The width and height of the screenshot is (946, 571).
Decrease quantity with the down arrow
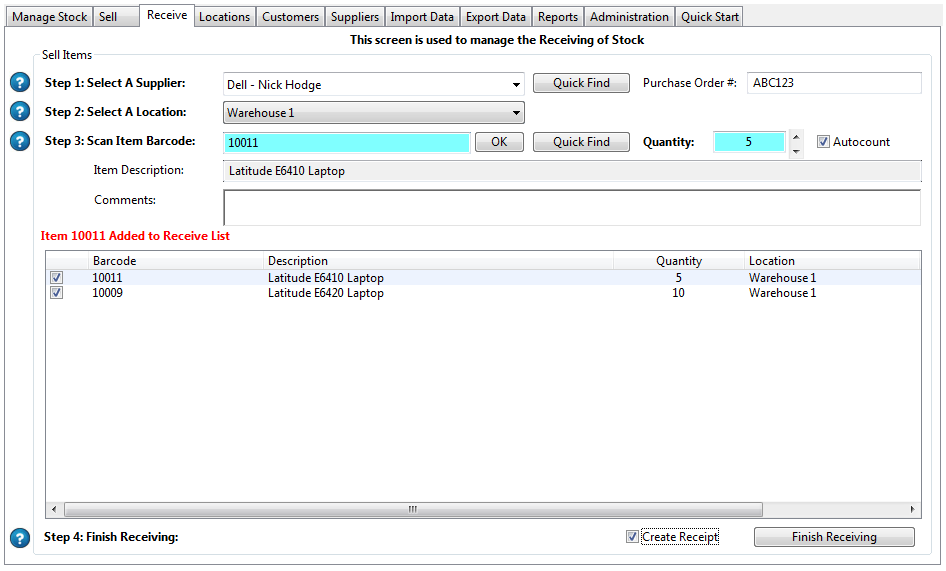tap(796, 150)
